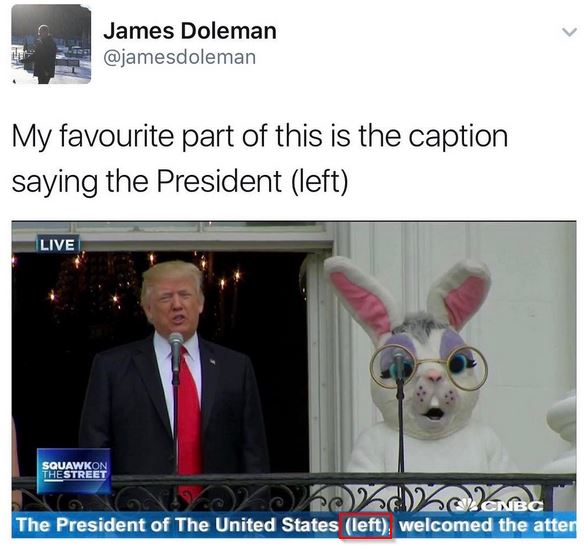Click the flag pin on the suit lapel
The width and height of the screenshot is (584, 546).
(x=212, y=361)
